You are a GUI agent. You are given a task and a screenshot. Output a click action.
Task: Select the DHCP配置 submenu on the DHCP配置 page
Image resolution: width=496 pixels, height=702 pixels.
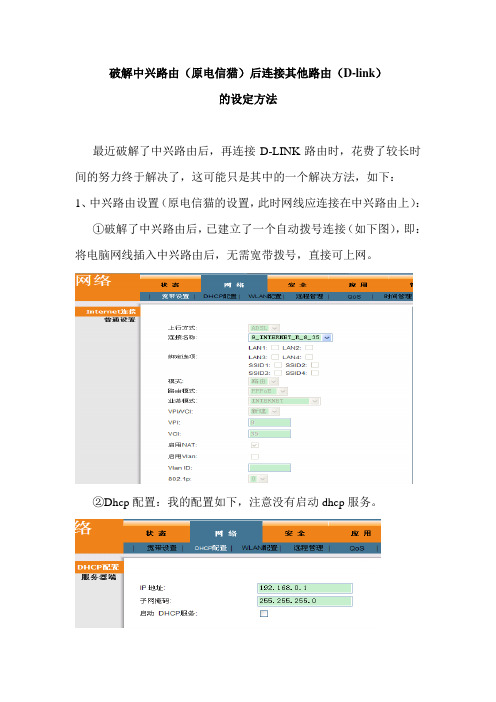pyautogui.click(x=210, y=548)
